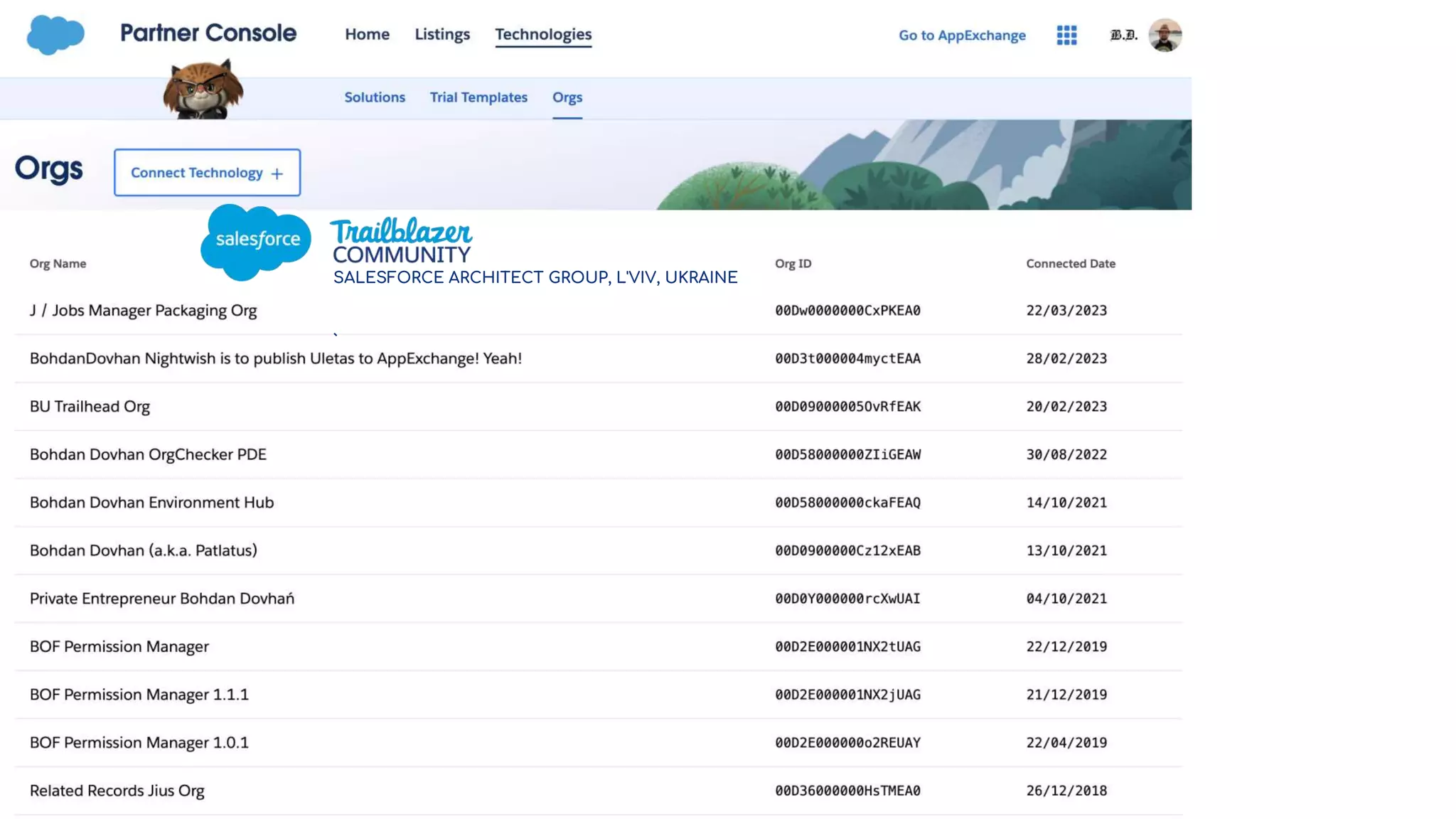Open BohdanDovhan Nightwish org row
This screenshot has height=819, width=1456.
598,358
